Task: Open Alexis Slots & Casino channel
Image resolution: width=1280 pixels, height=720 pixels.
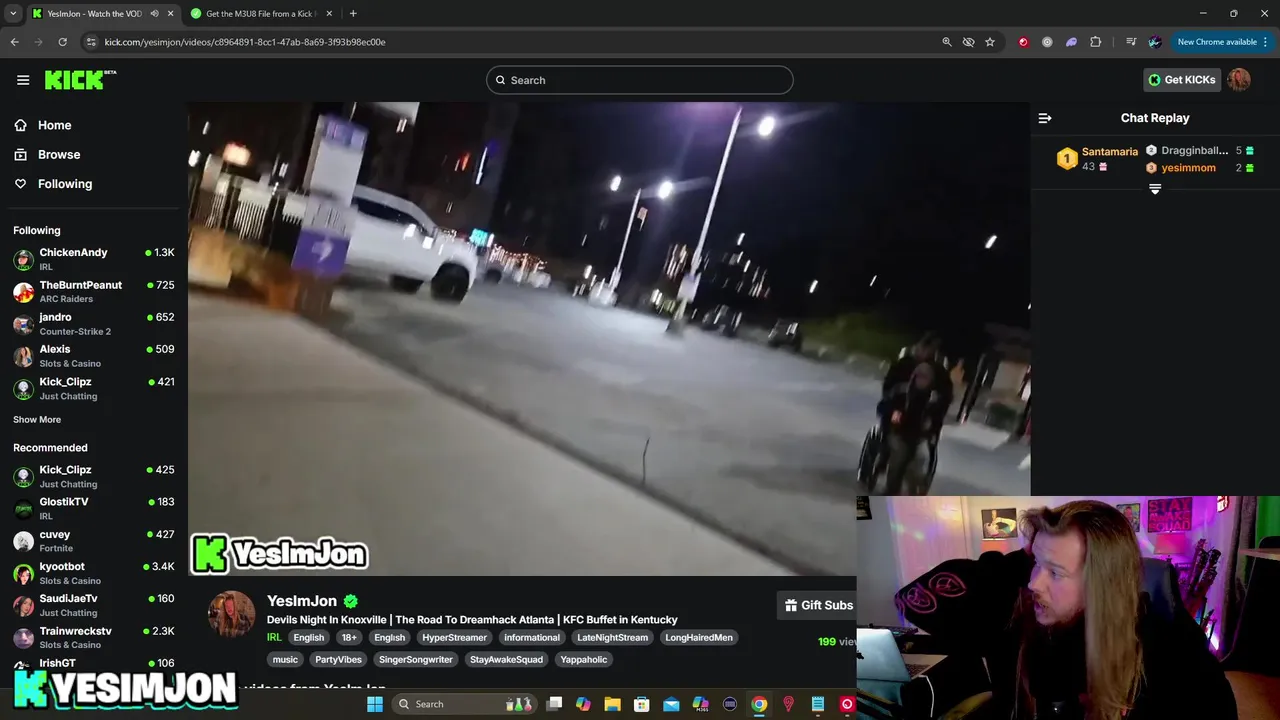Action: tap(94, 355)
